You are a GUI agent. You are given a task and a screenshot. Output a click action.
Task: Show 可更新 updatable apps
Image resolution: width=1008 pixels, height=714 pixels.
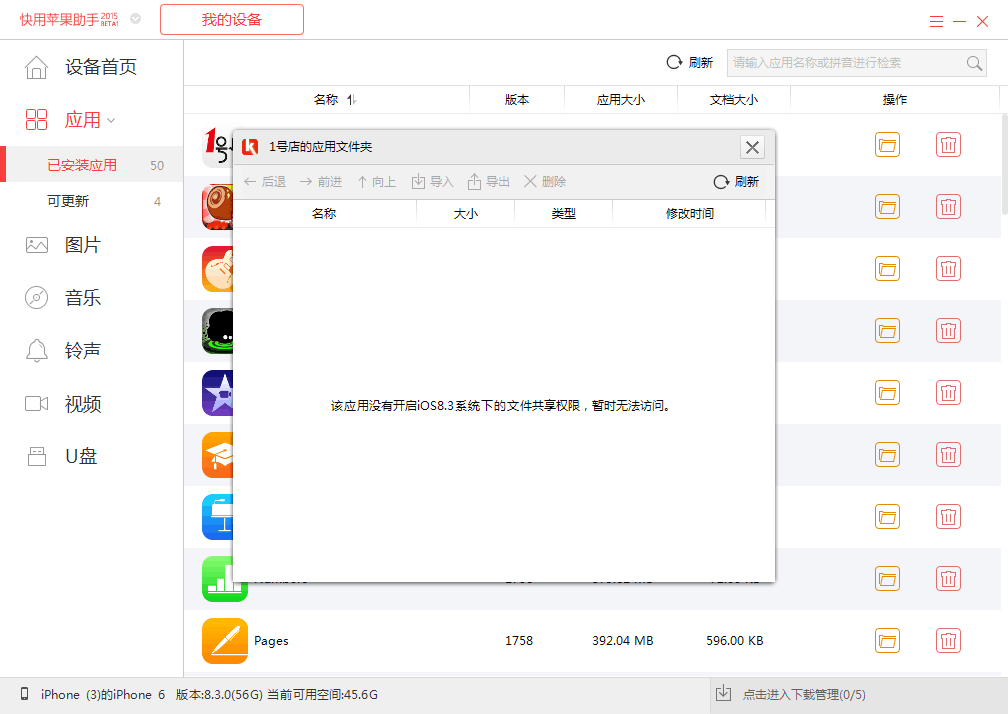tap(91, 201)
